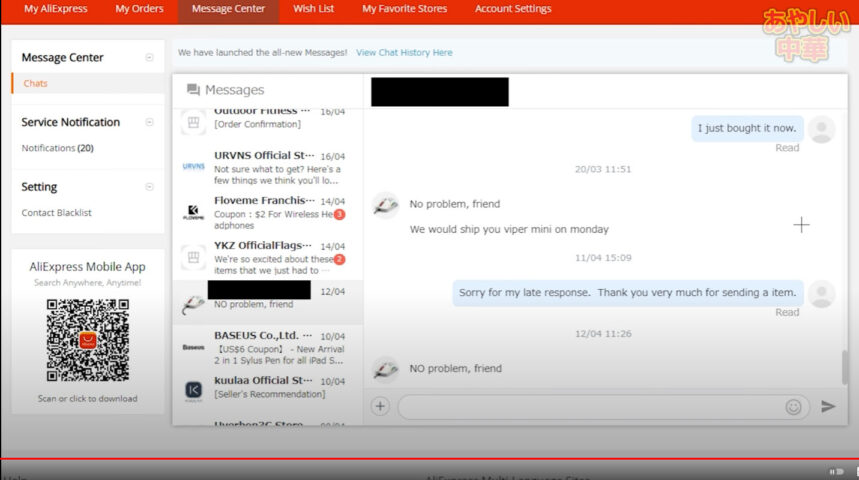The height and width of the screenshot is (480, 859).
Task: Click the QR code to download app
Action: [x=88, y=340]
